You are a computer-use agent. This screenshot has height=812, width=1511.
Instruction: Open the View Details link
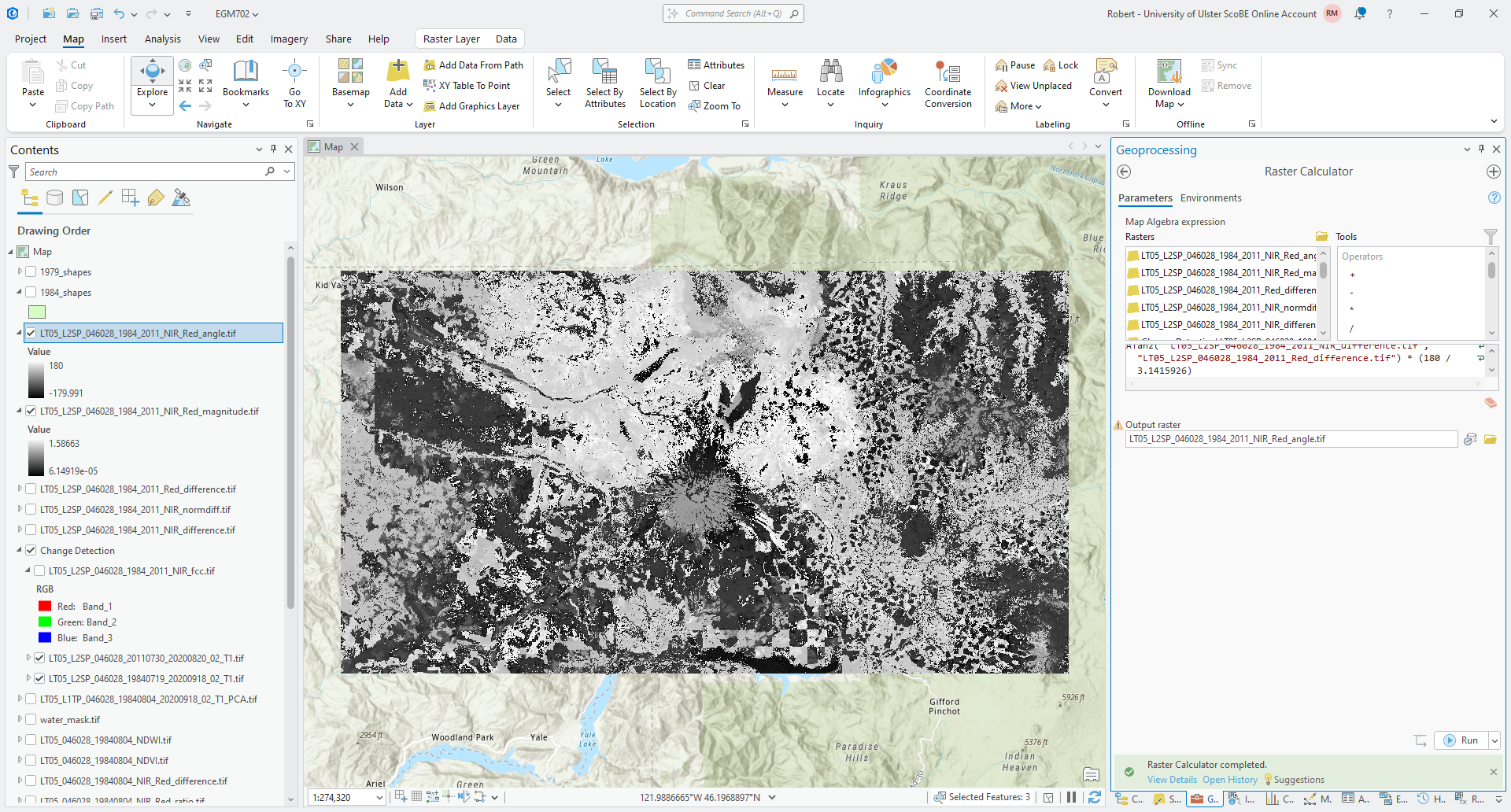[x=1171, y=780]
